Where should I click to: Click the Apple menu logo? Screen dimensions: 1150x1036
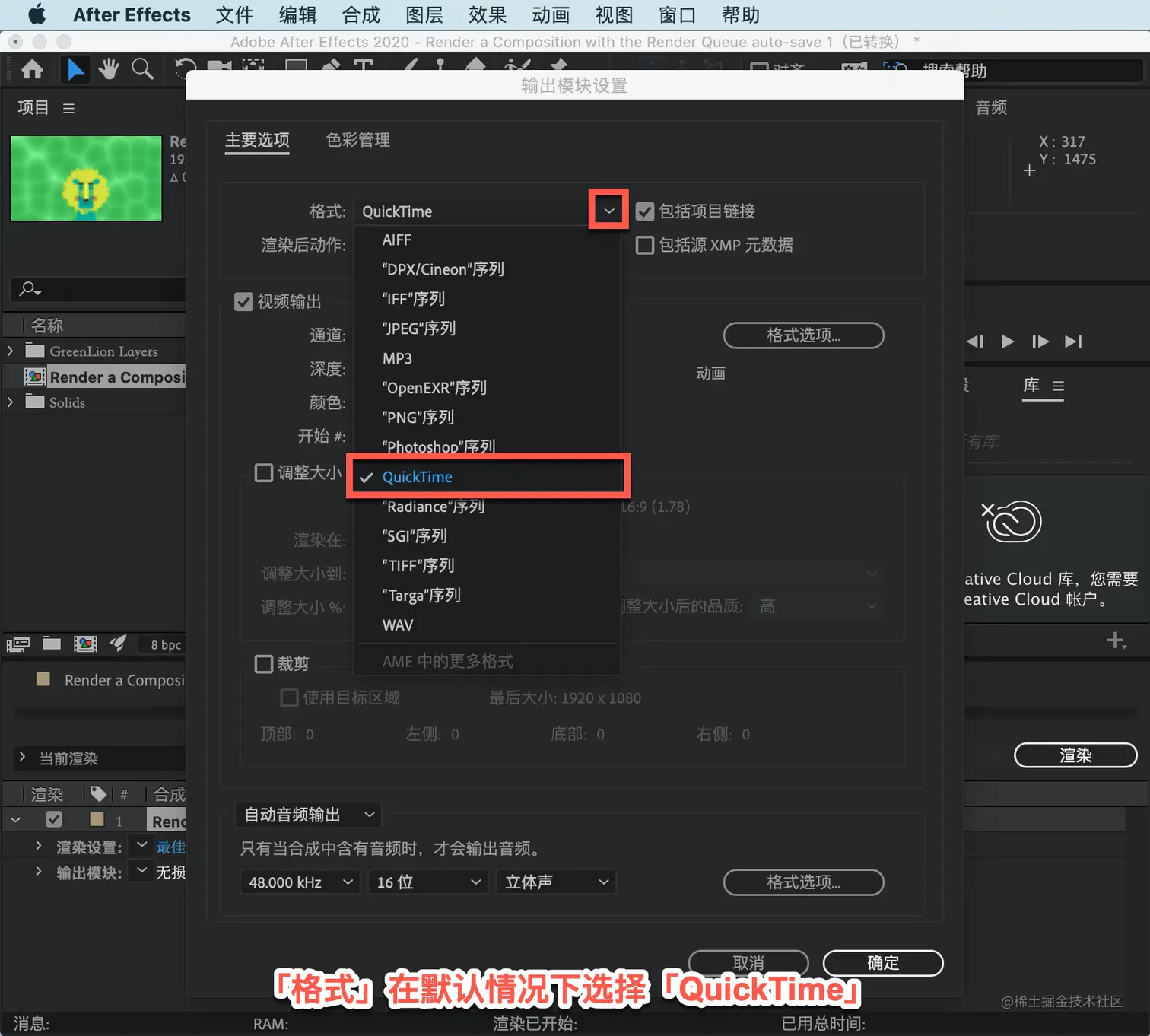tap(37, 14)
